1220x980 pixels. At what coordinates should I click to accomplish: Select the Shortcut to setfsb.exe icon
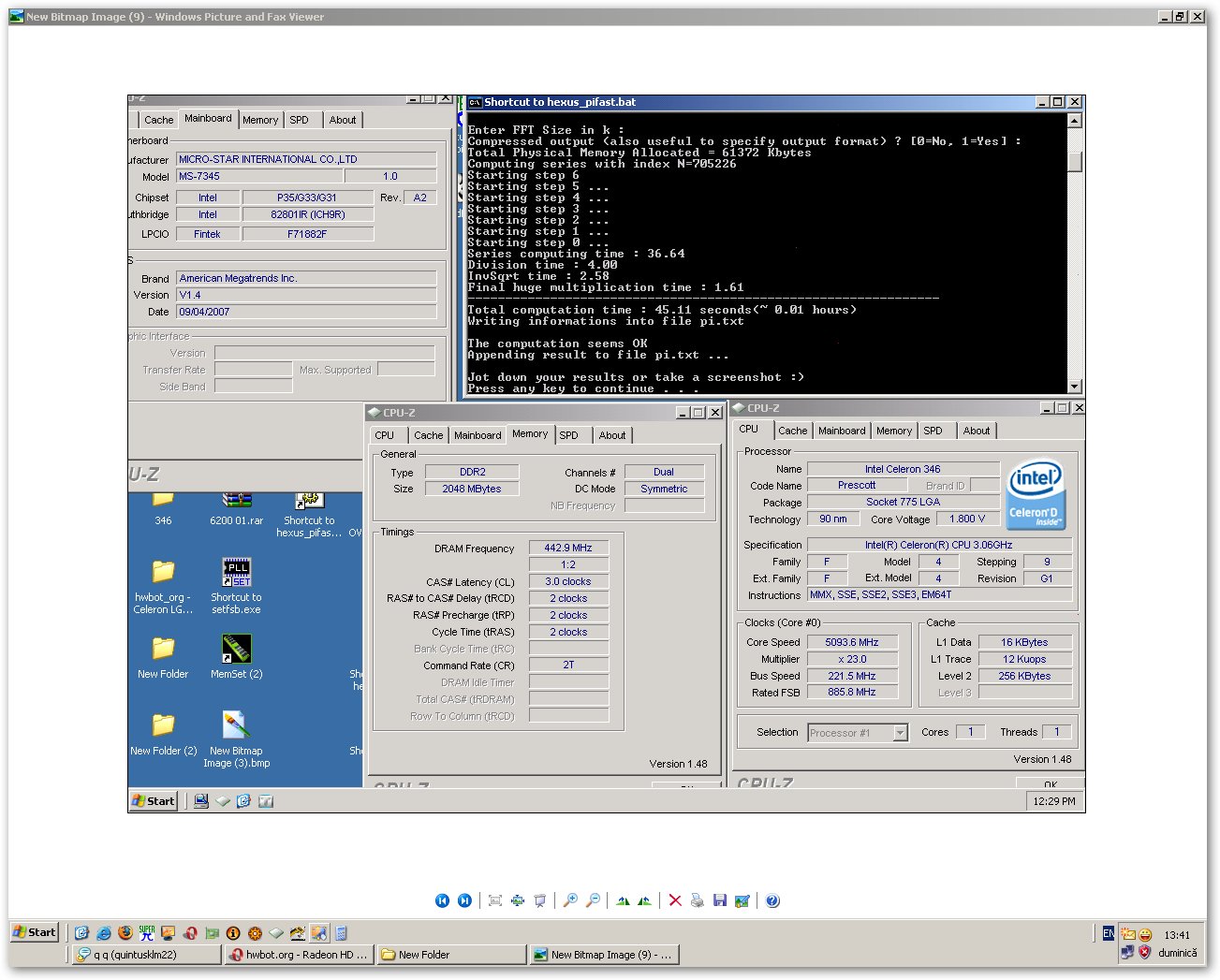point(237,586)
